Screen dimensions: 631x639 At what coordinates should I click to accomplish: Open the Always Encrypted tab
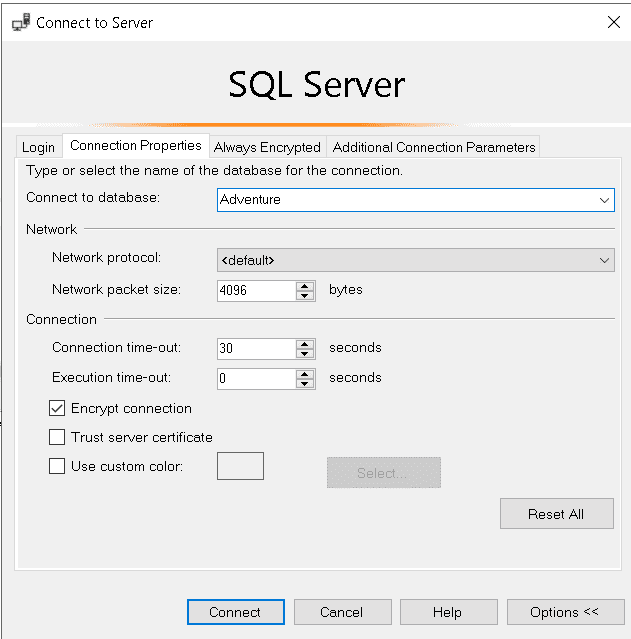[x=267, y=147]
